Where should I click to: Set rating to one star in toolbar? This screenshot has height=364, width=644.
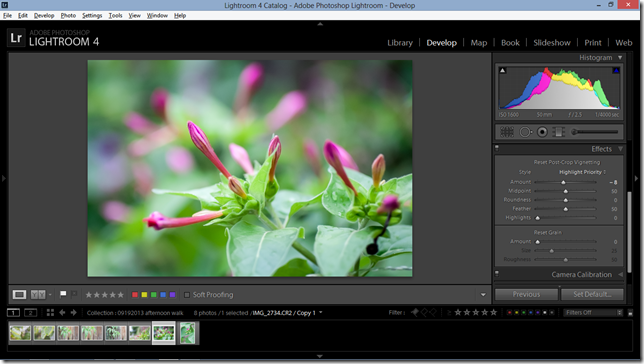point(89,295)
